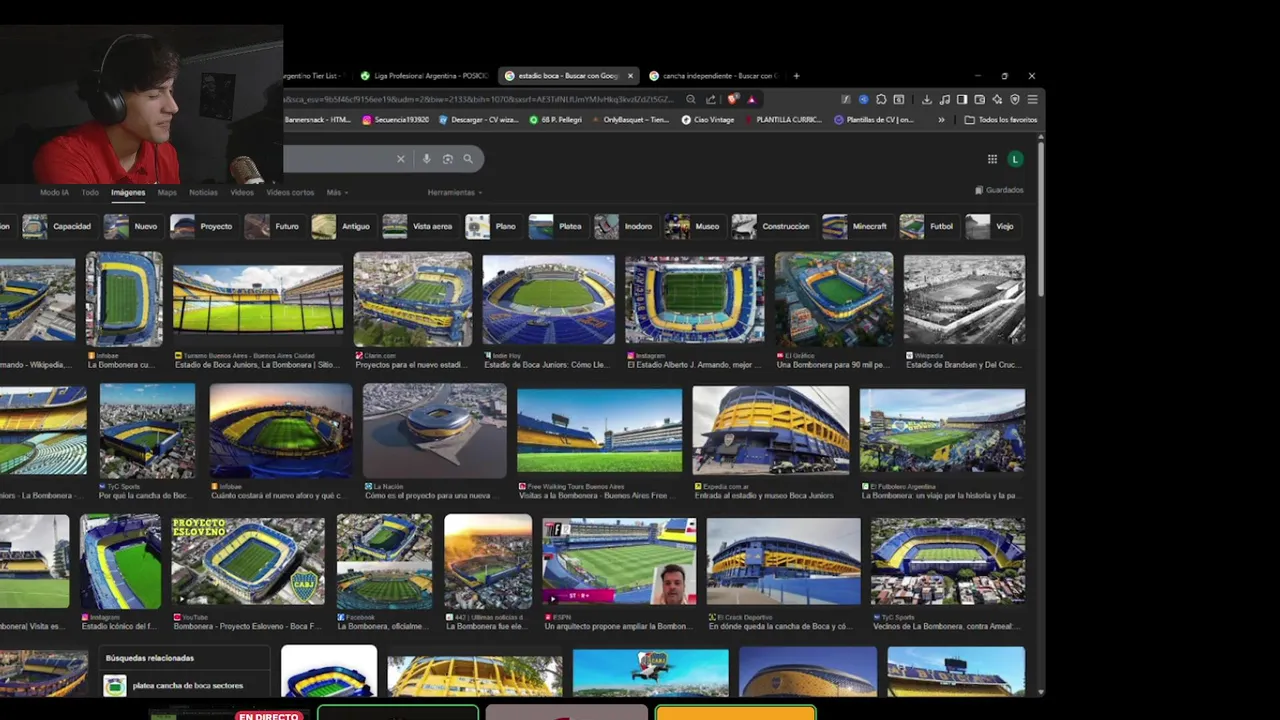The height and width of the screenshot is (720, 1280).
Task: Open the browser hamburger main menu
Action: 1033,99
